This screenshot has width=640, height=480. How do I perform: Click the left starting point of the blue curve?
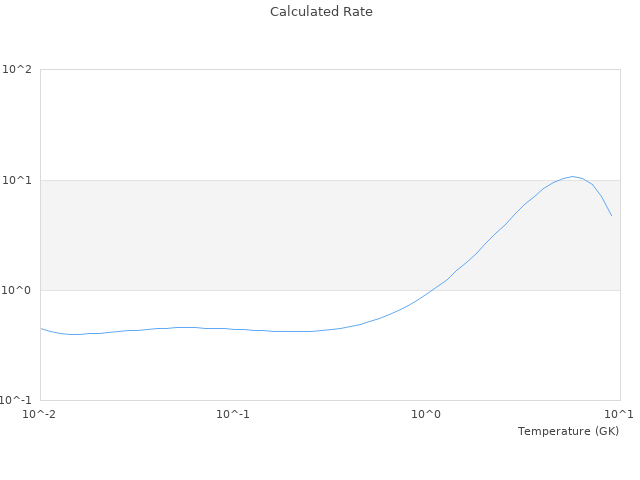pyautogui.click(x=41, y=328)
